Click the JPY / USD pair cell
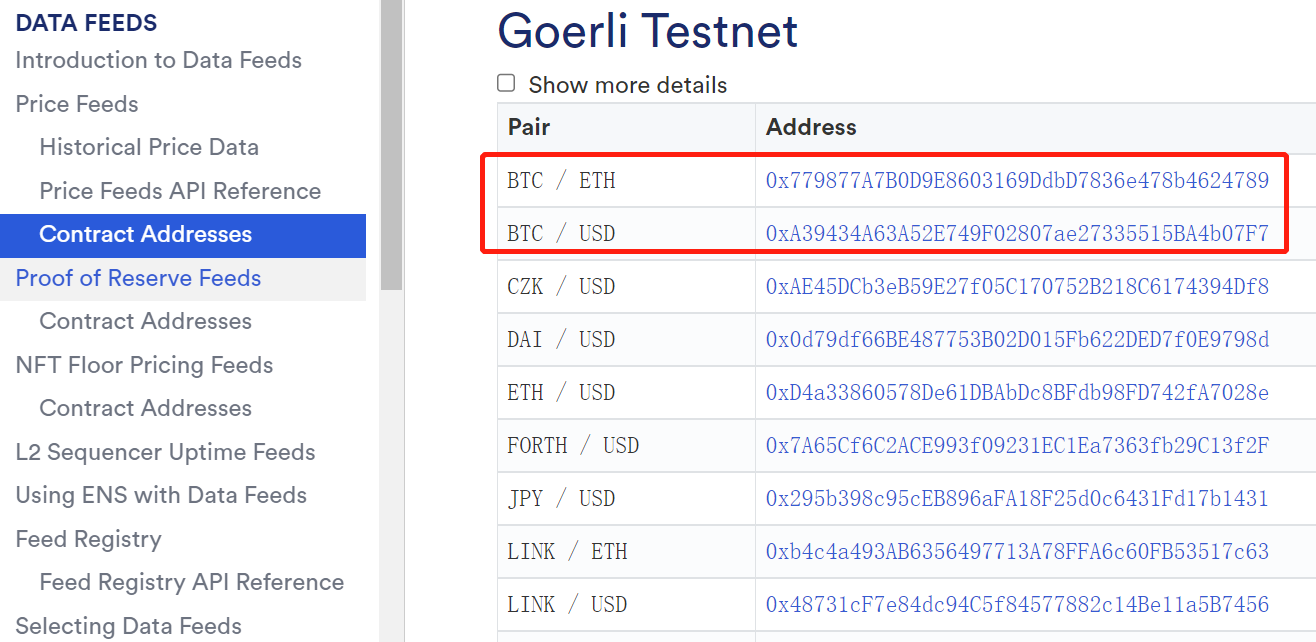1316x642 pixels. click(x=626, y=499)
